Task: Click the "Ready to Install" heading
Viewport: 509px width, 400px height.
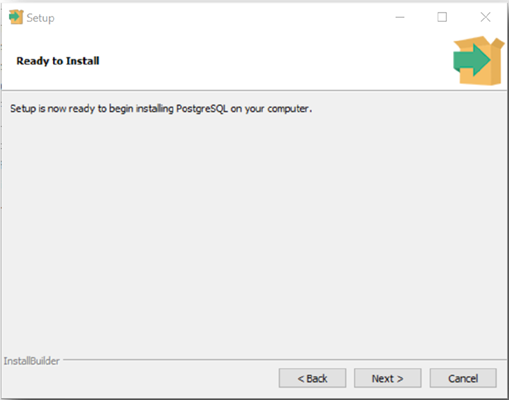Action: click(x=58, y=61)
